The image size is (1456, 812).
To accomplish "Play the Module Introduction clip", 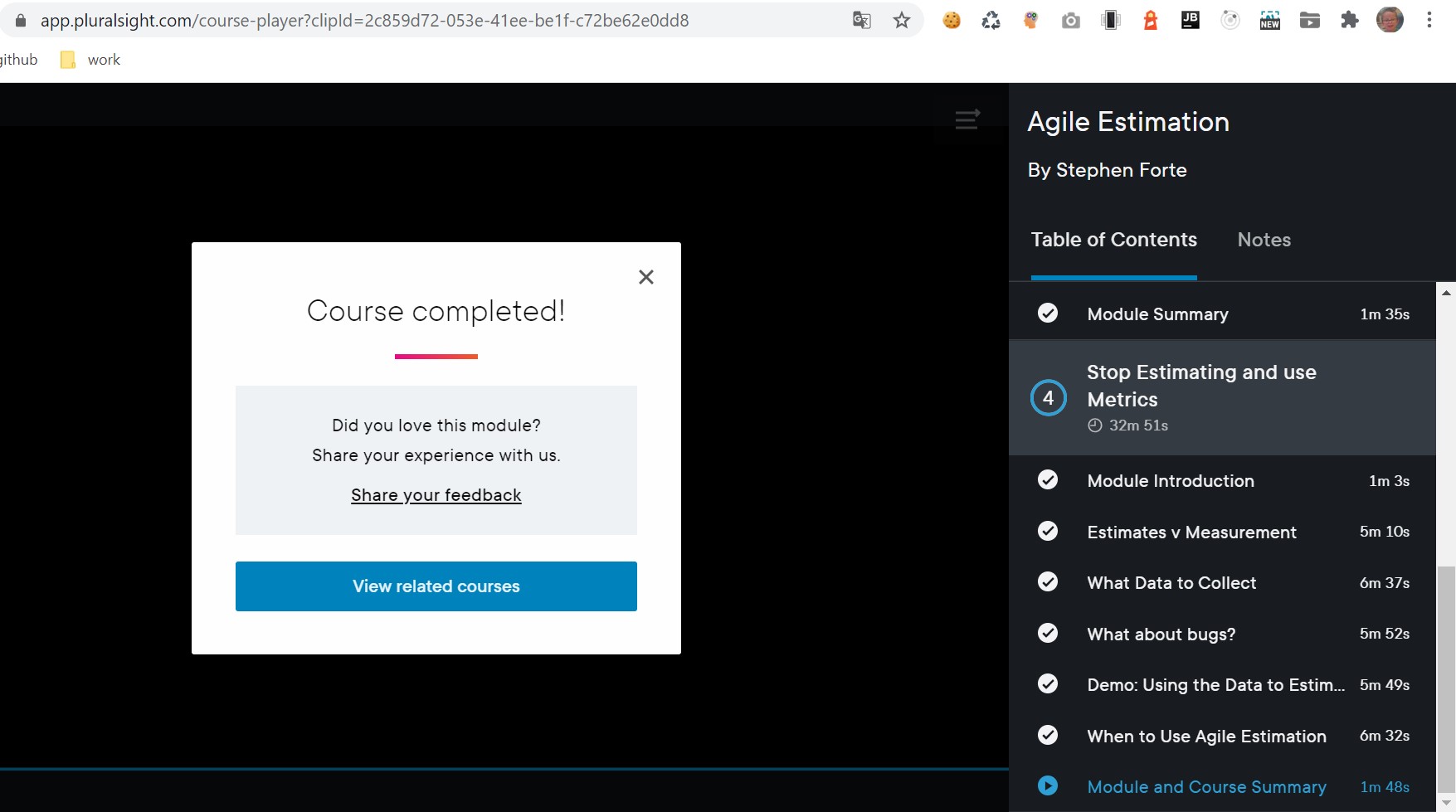I will 1223,481.
